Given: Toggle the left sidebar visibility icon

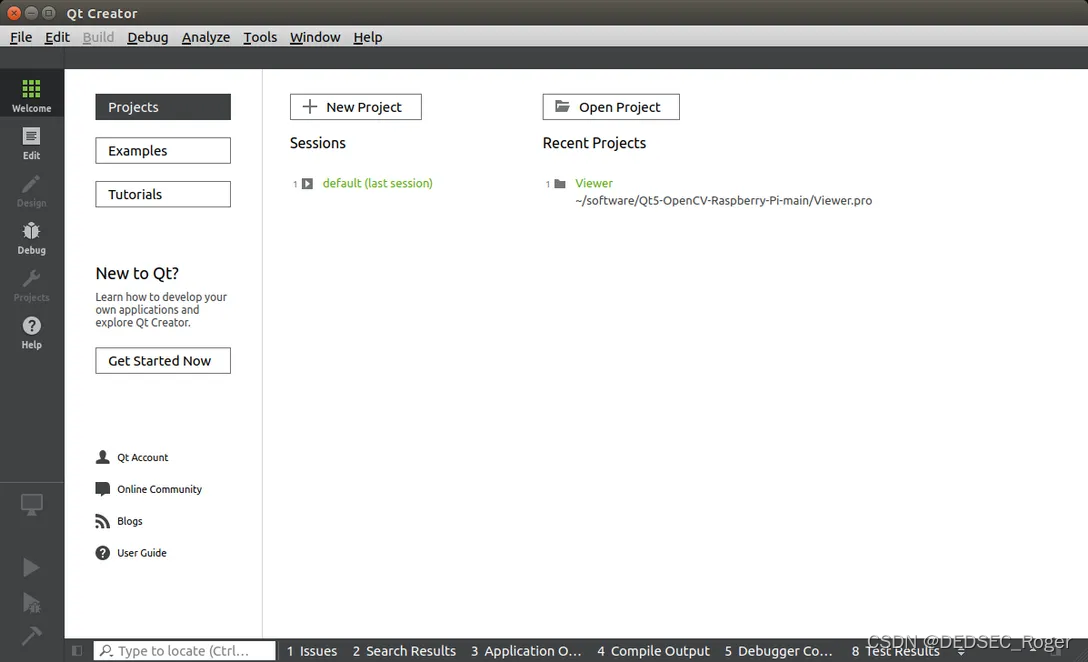Looking at the screenshot, I should [77, 651].
